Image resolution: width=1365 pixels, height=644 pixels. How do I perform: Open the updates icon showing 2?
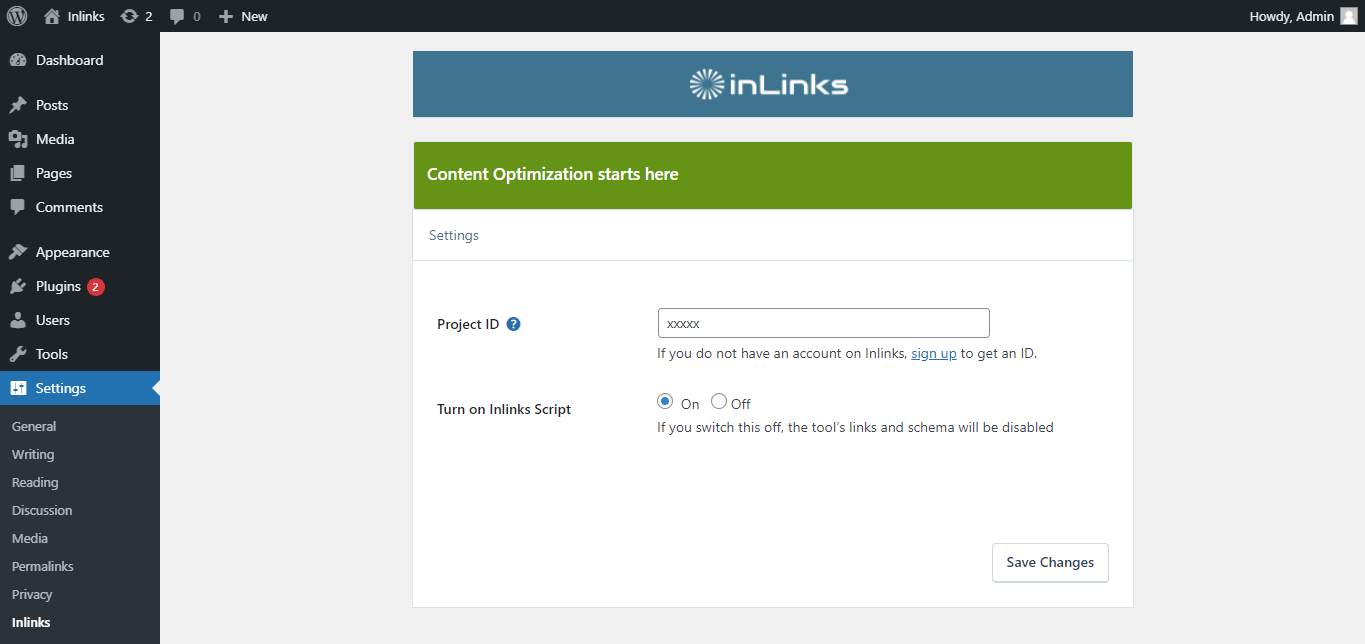(129, 16)
